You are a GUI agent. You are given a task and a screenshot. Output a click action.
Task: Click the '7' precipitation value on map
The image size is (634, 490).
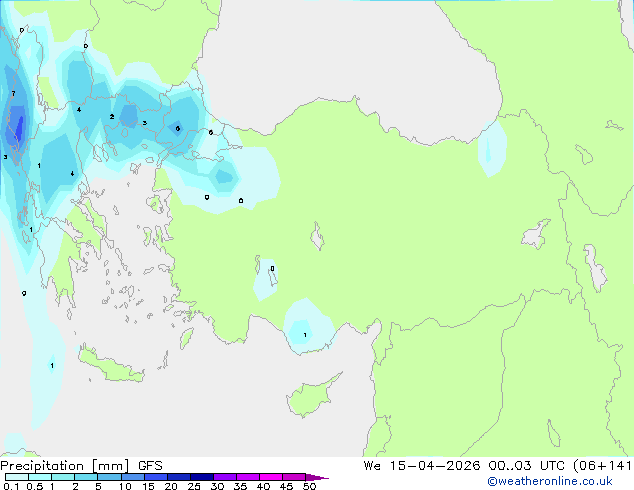(13, 94)
